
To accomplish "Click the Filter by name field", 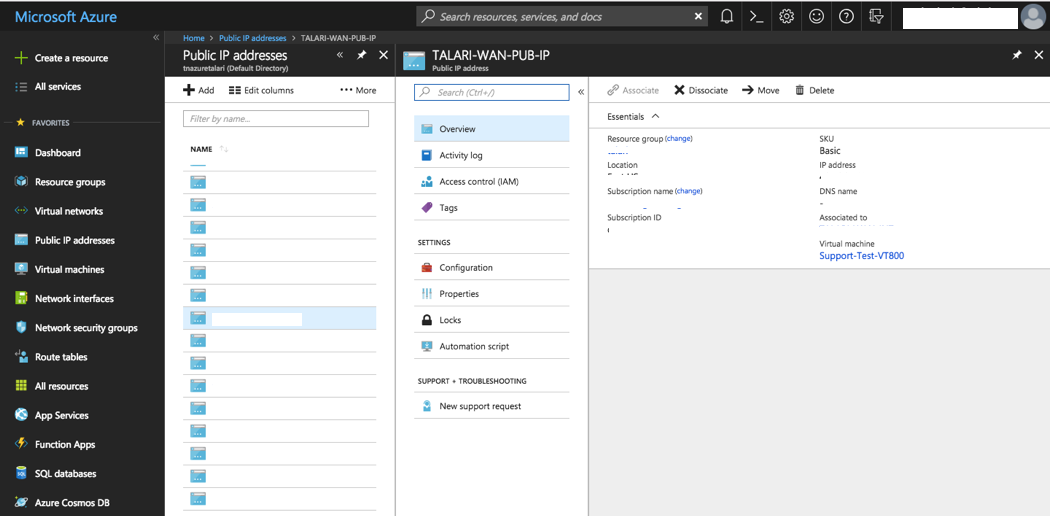I will click(275, 118).
